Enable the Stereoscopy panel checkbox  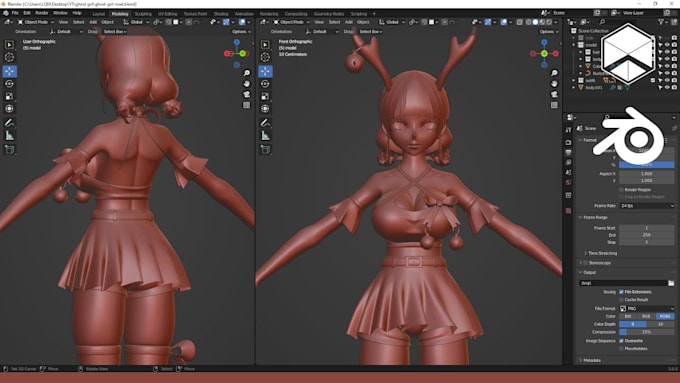click(x=585, y=263)
